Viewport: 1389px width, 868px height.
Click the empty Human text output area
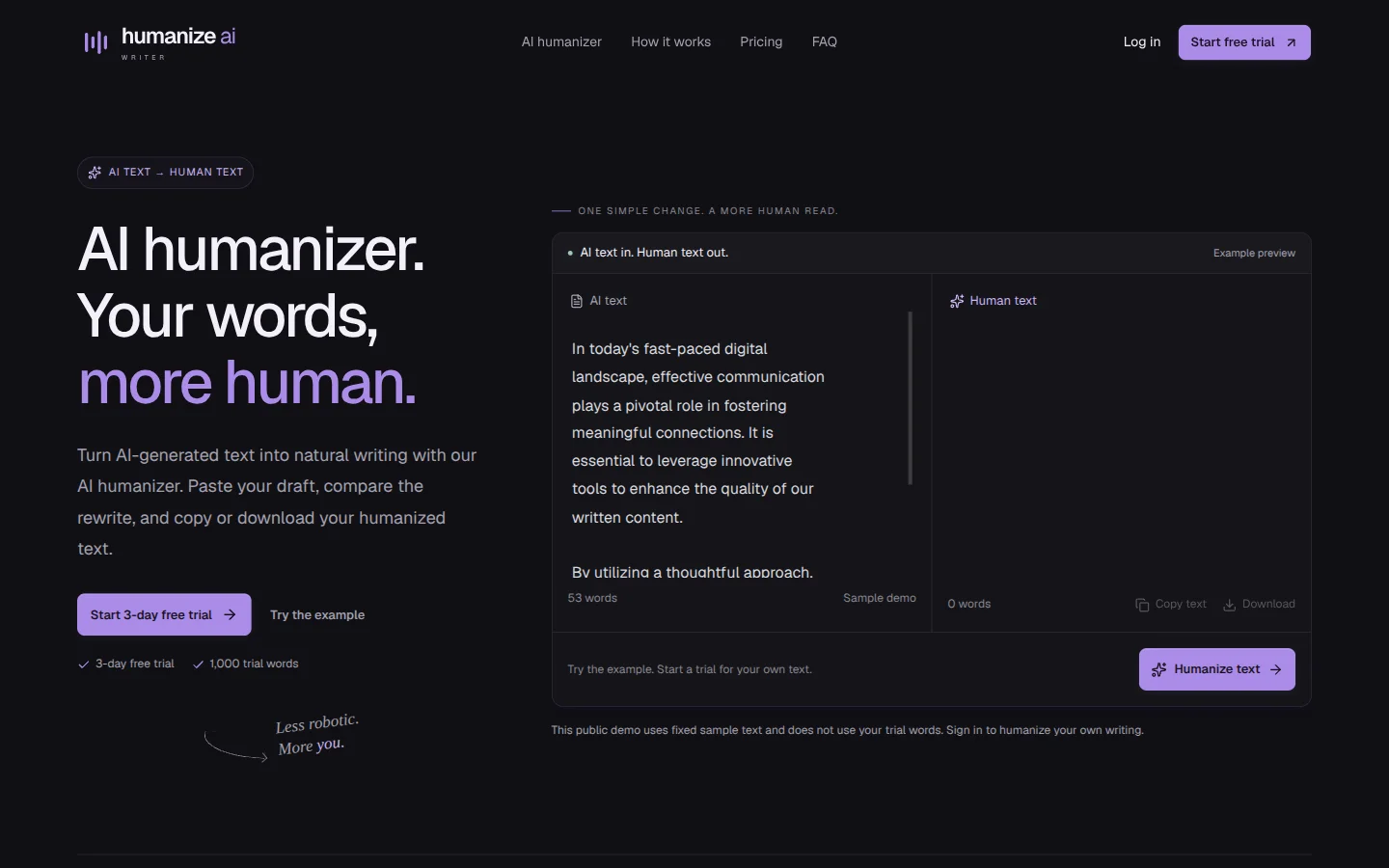1121,448
